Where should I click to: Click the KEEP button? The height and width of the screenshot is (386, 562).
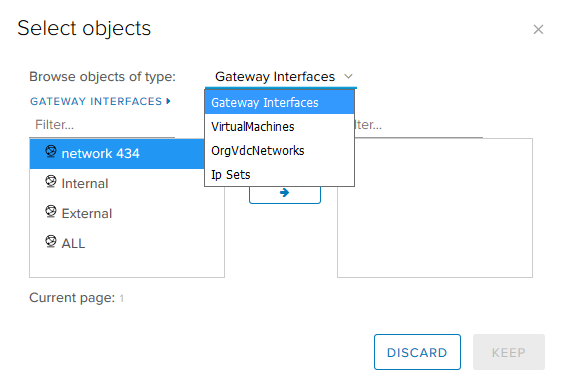pyautogui.click(x=509, y=352)
